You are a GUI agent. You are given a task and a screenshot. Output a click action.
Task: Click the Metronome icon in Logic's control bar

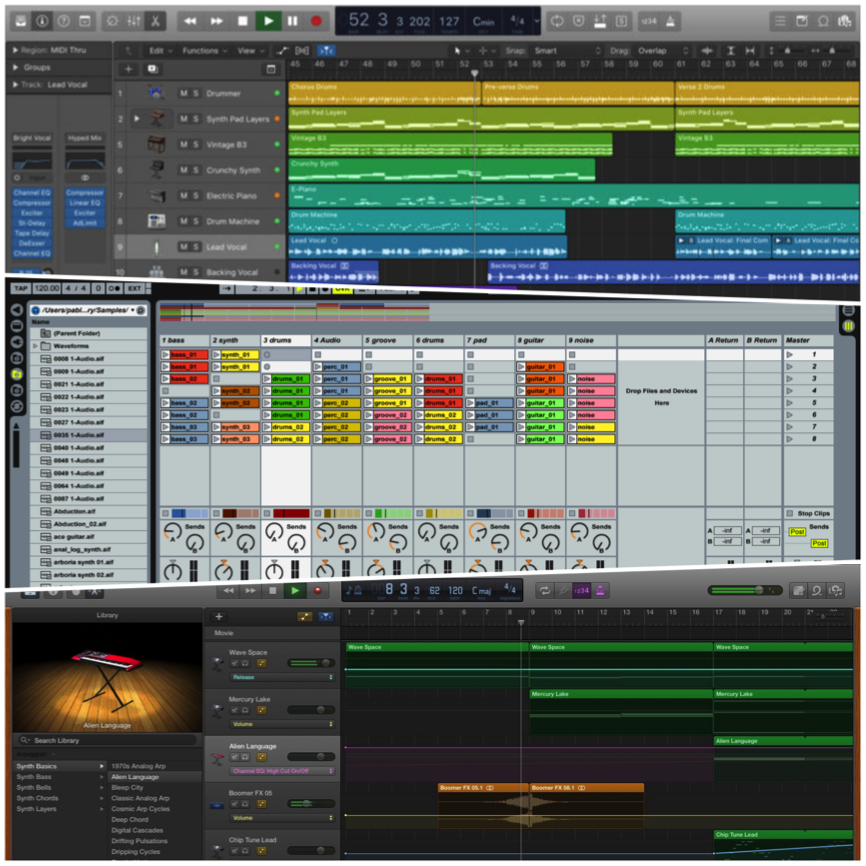tap(670, 21)
